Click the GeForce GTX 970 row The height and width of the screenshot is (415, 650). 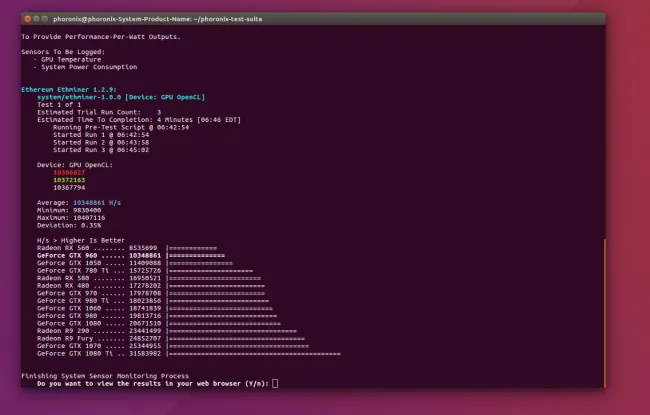click(151, 293)
